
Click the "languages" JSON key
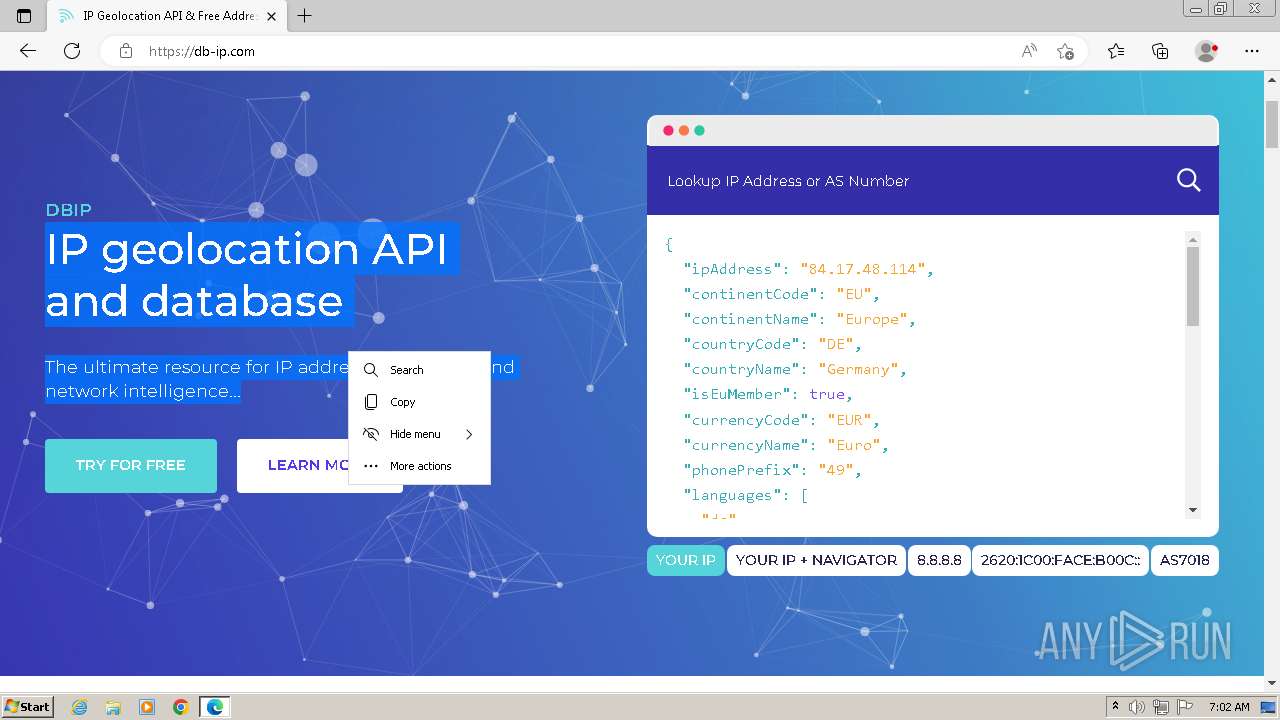point(733,495)
